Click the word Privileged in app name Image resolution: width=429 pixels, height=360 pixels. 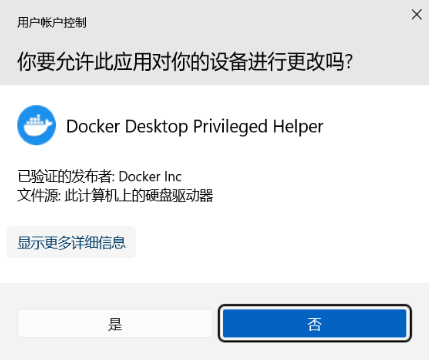point(230,127)
